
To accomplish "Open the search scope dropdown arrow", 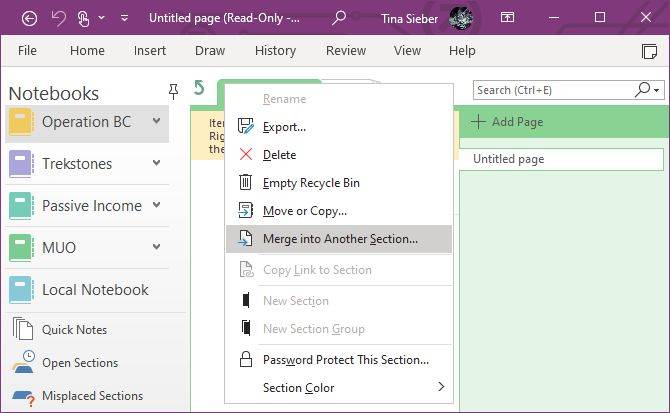I will [x=656, y=91].
